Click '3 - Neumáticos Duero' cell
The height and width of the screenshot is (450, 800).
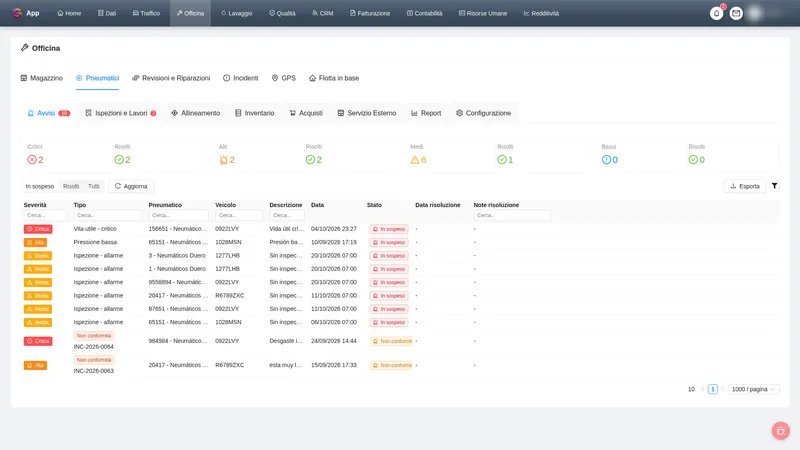coord(177,256)
